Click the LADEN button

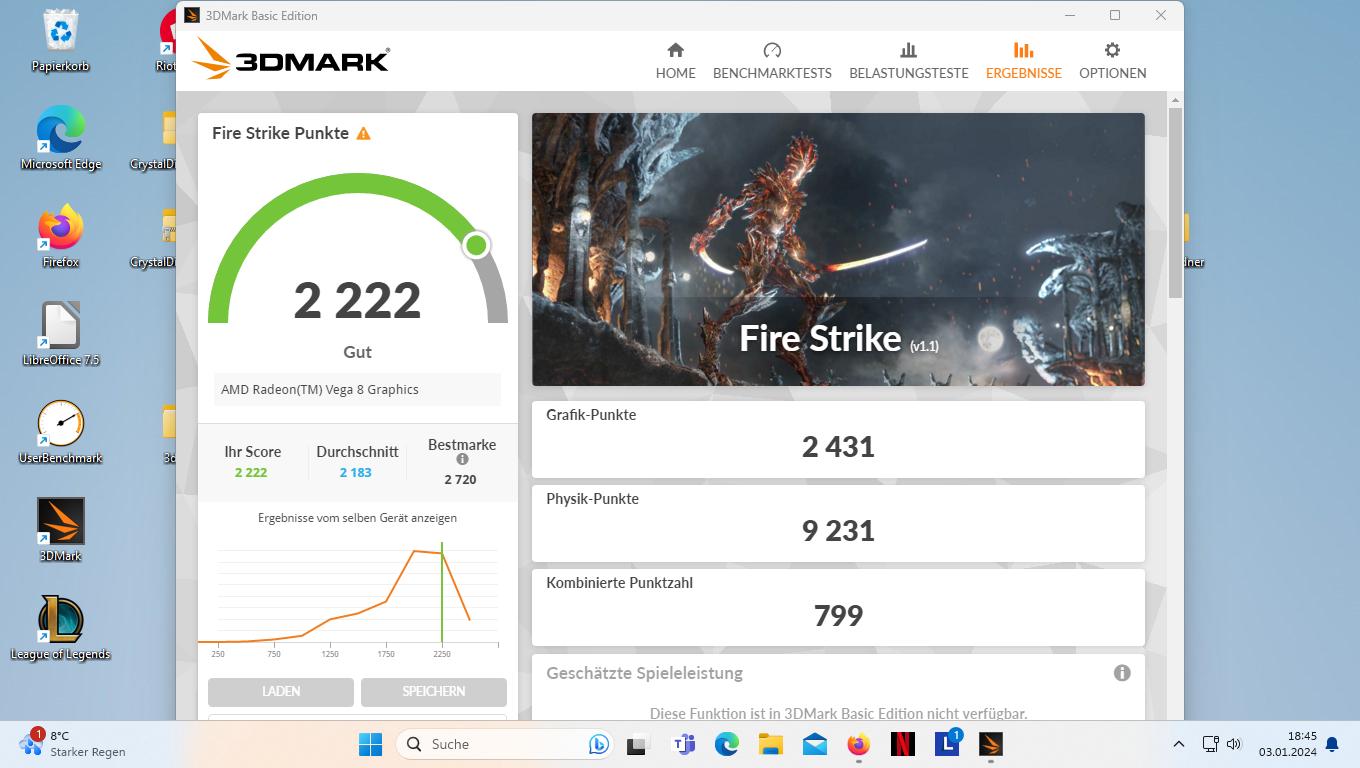pos(281,692)
